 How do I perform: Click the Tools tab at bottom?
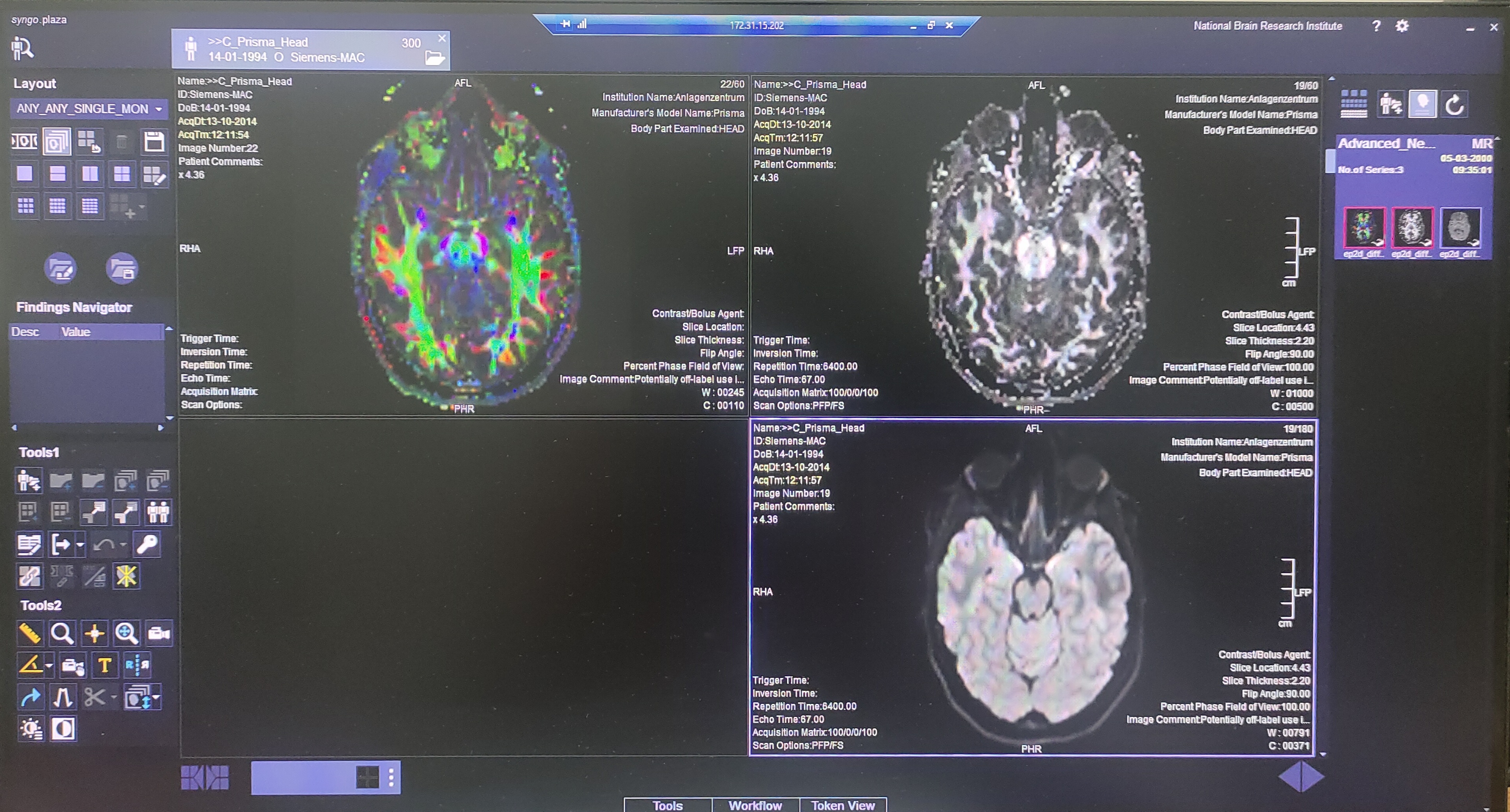coord(668,805)
